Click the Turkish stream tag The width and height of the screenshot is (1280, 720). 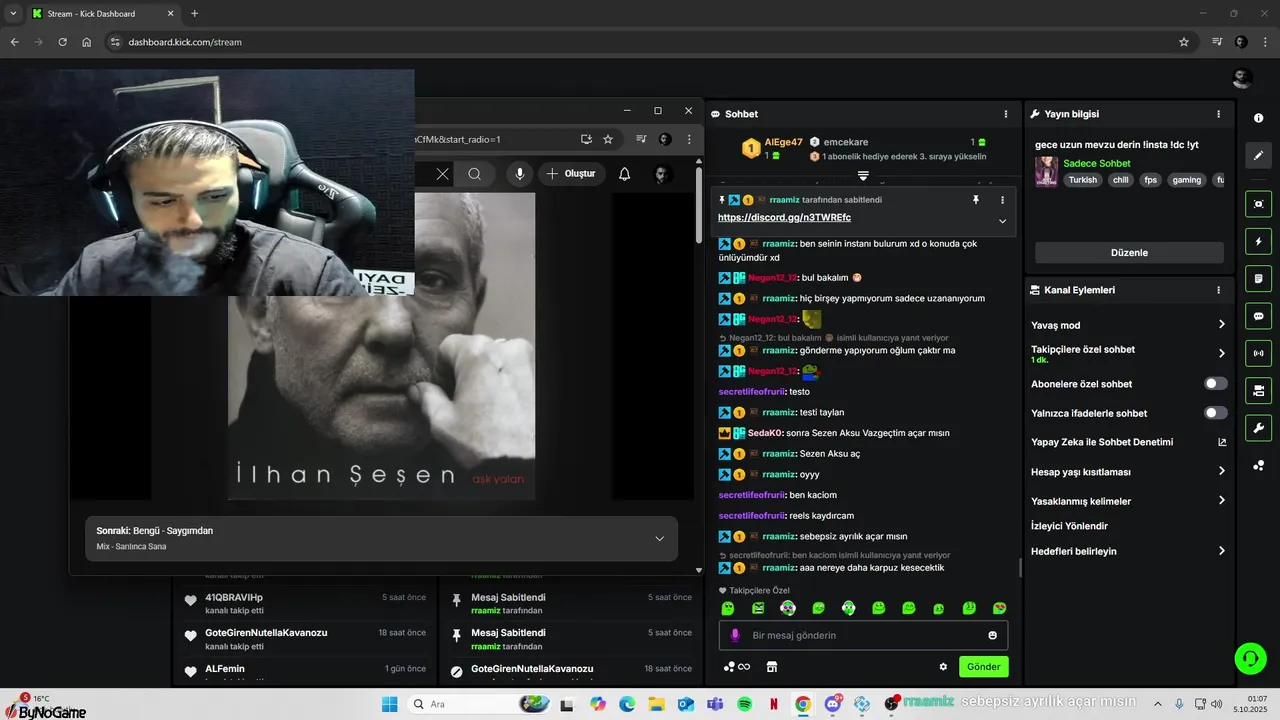1082,180
